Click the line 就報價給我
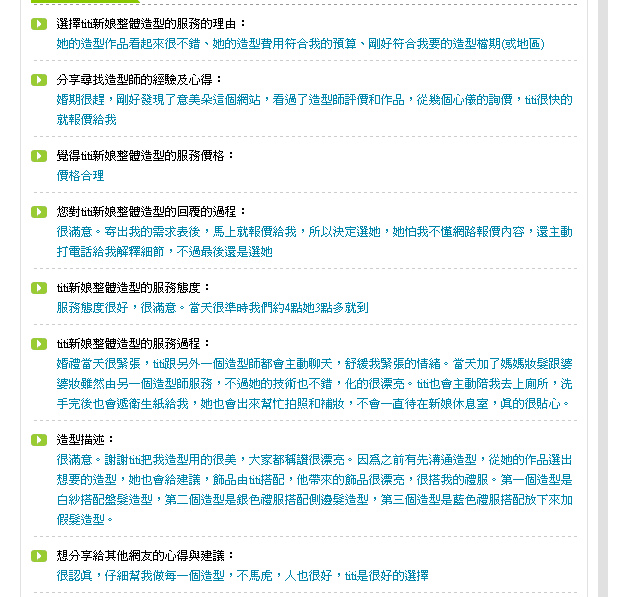This screenshot has width=628, height=597. [87, 120]
